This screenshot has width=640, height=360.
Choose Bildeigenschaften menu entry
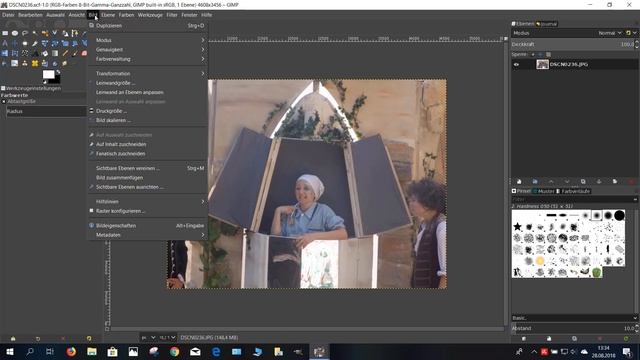pos(148,225)
